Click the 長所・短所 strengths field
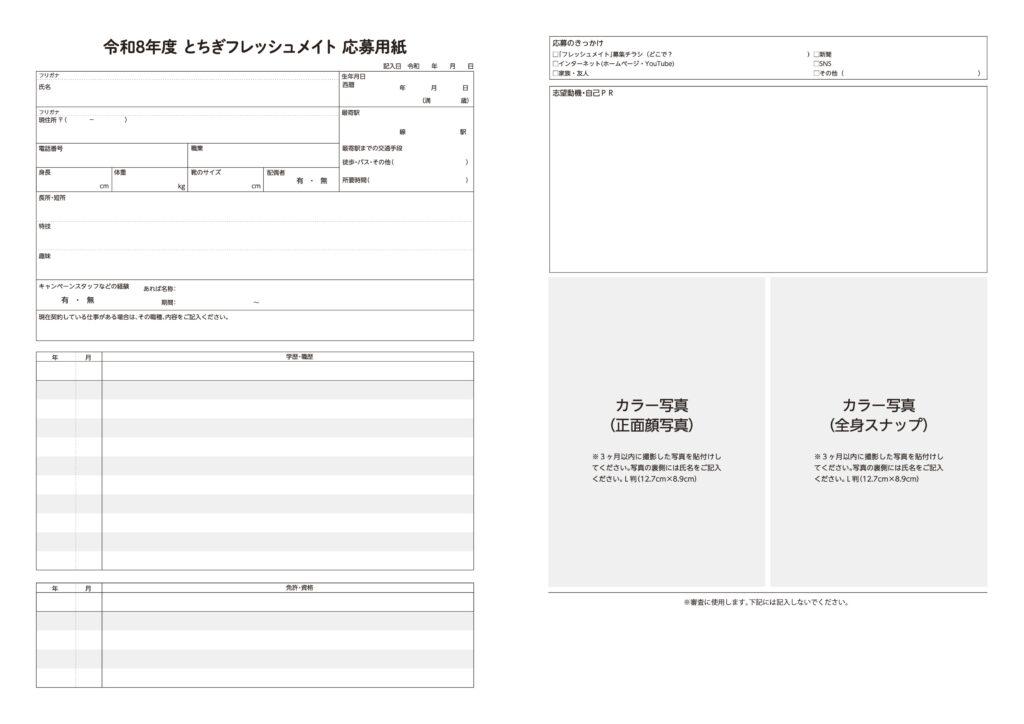Viewport: 1024px width, 724px height. click(x=255, y=208)
